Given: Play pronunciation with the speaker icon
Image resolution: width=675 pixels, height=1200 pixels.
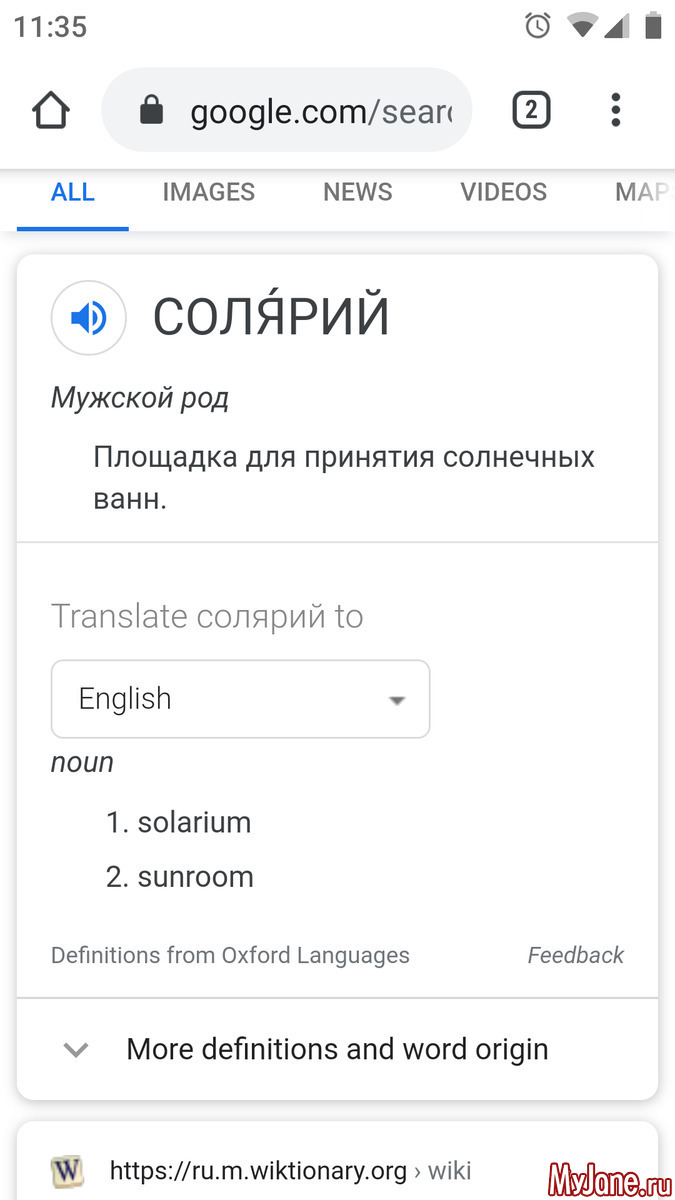Looking at the screenshot, I should click(89, 318).
